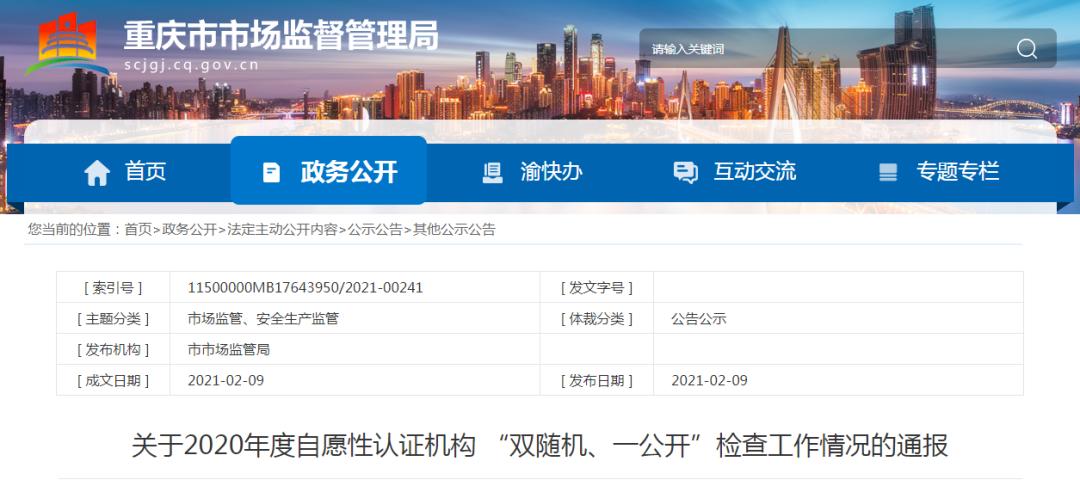Viewport: 1080px width, 486px height.
Task: Click the article title about 2020年度自愿性认证机构
Action: point(540,446)
